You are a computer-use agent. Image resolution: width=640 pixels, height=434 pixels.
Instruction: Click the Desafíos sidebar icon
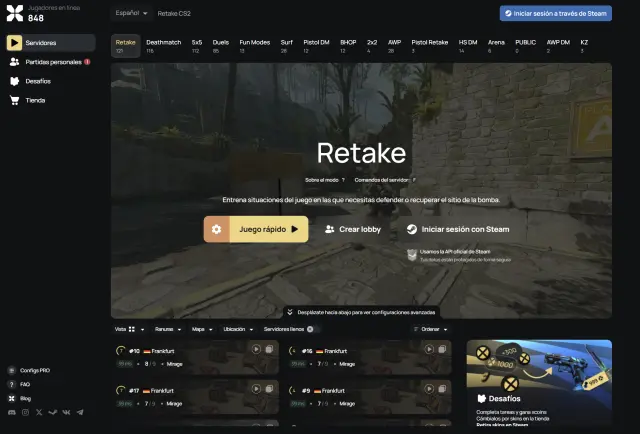tap(15, 81)
